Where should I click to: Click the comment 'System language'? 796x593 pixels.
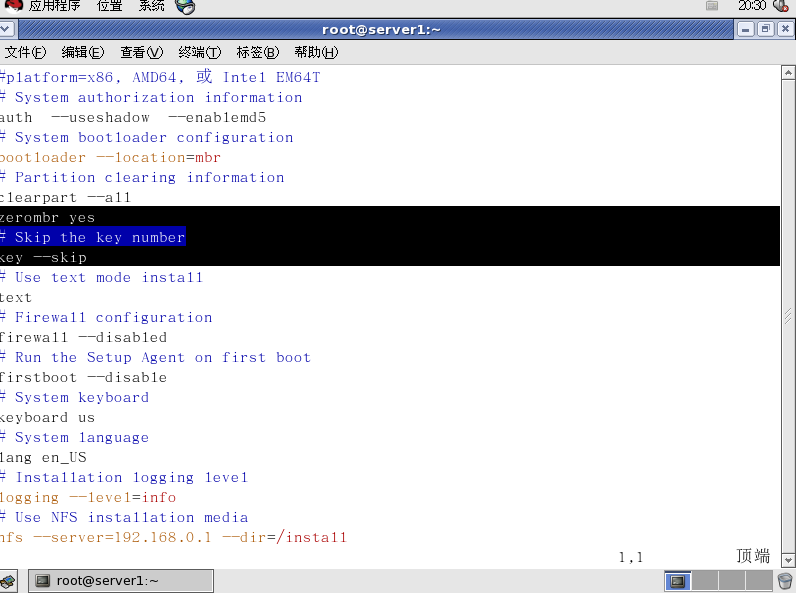pyautogui.click(x=82, y=438)
